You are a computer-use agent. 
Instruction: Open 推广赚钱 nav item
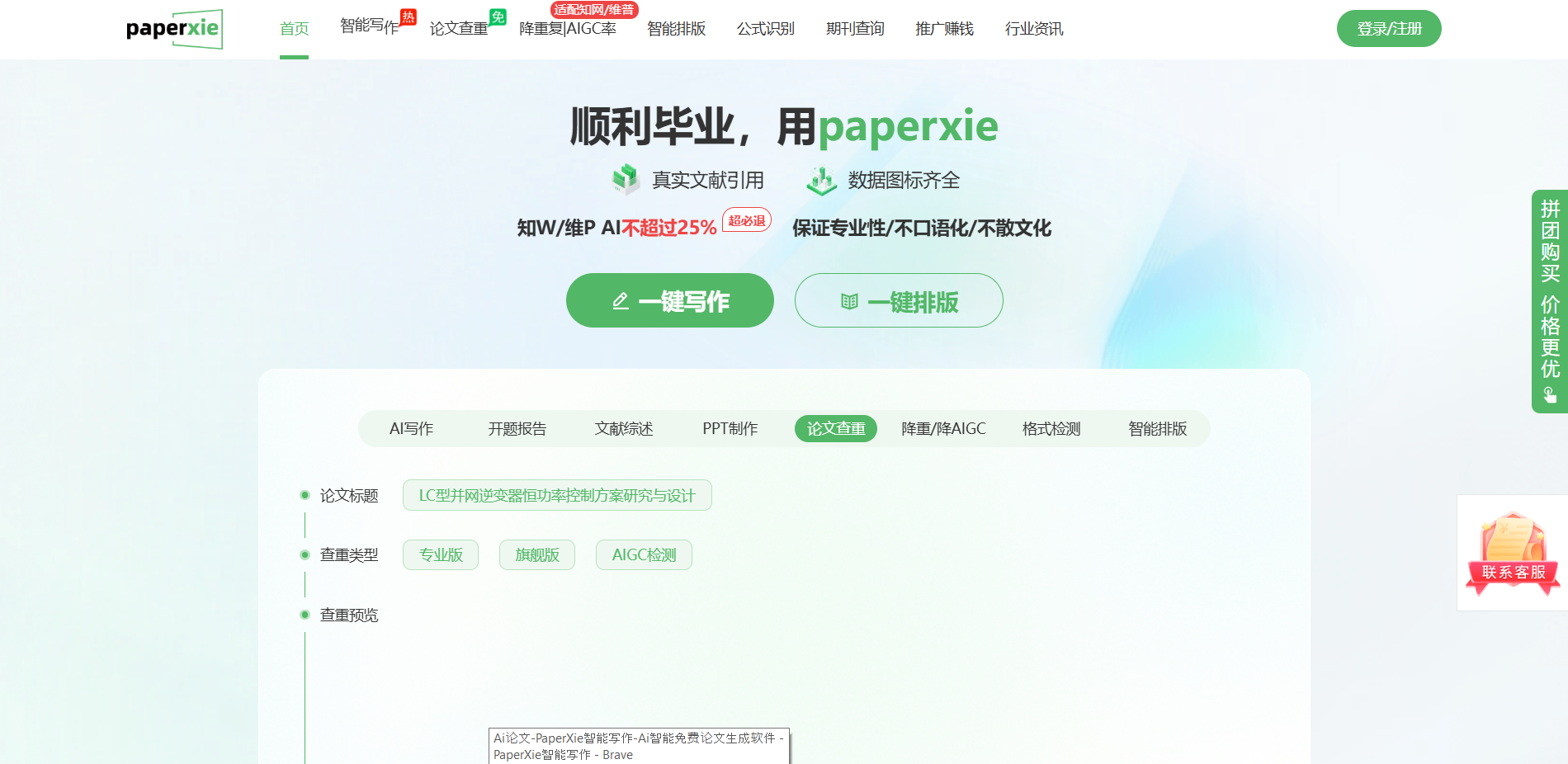tap(944, 29)
